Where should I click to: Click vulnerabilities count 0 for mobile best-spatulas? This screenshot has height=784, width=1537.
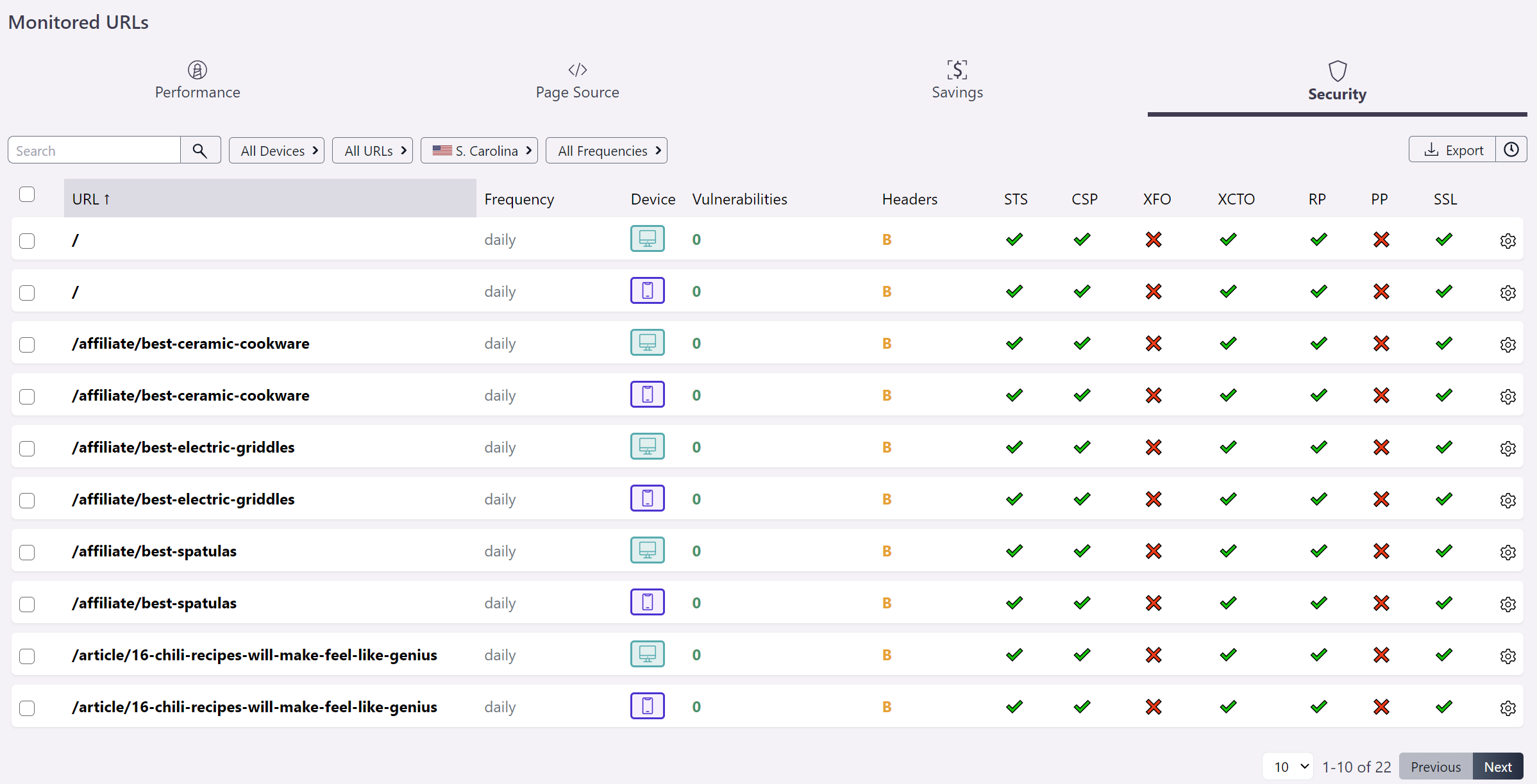pyautogui.click(x=696, y=603)
